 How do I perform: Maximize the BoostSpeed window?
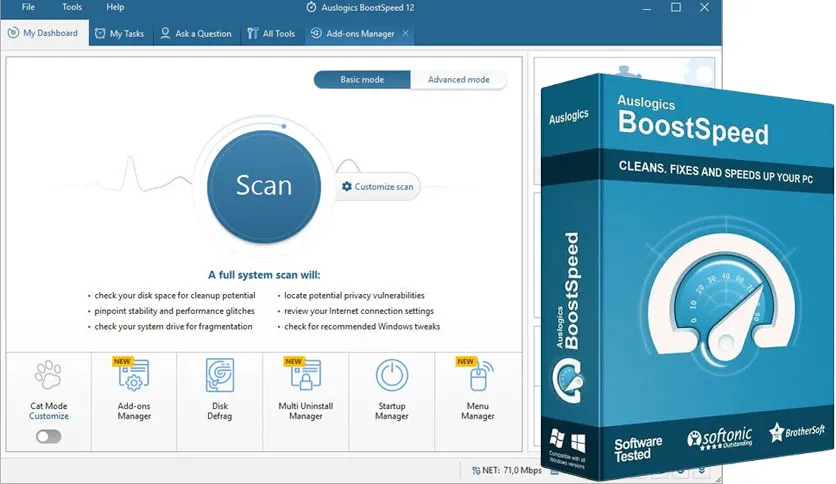pos(676,7)
